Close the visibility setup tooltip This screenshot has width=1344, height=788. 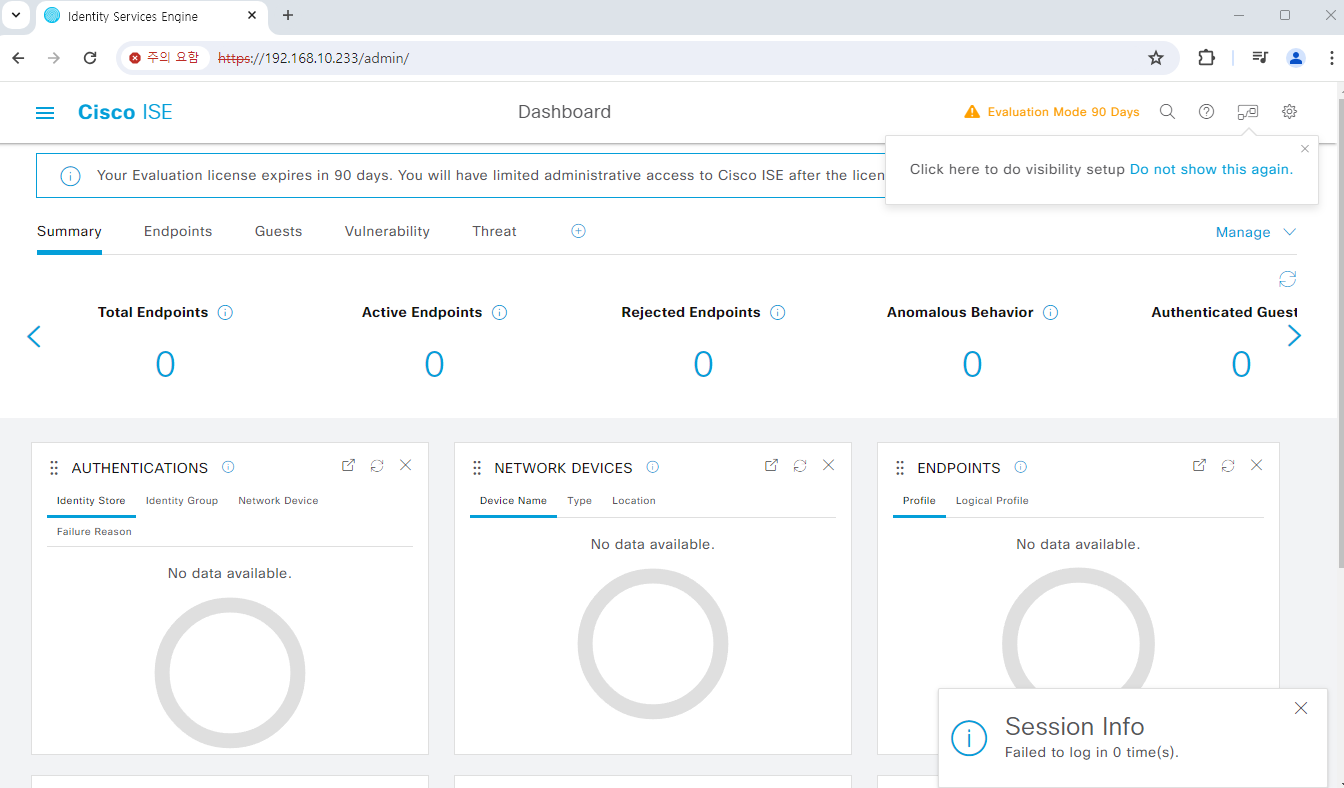pos(1305,149)
